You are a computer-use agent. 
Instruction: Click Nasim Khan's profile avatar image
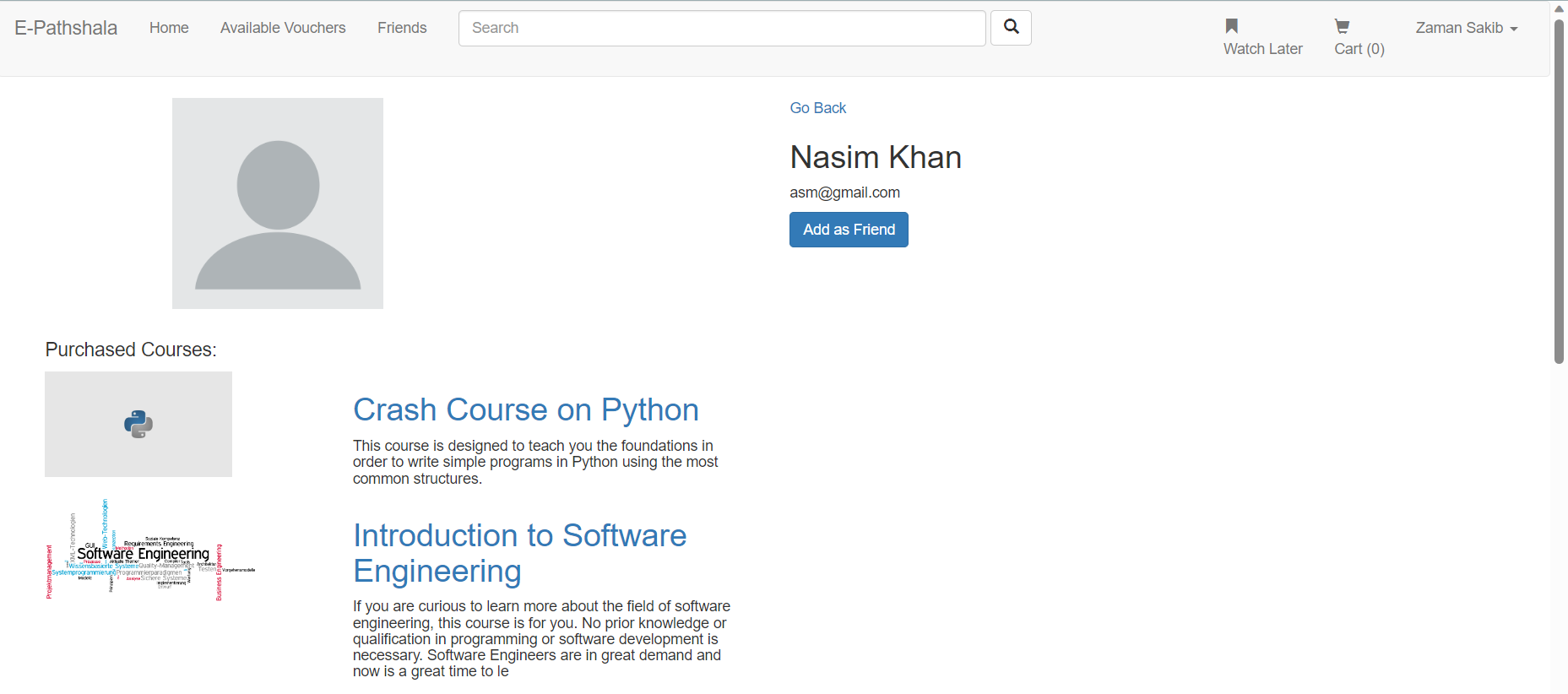click(x=278, y=203)
